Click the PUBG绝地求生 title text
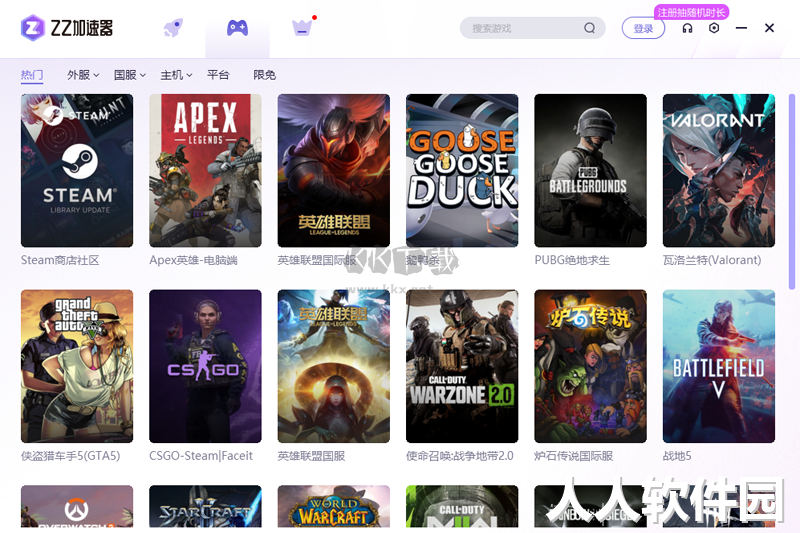Image resolution: width=800 pixels, height=533 pixels. point(572,260)
